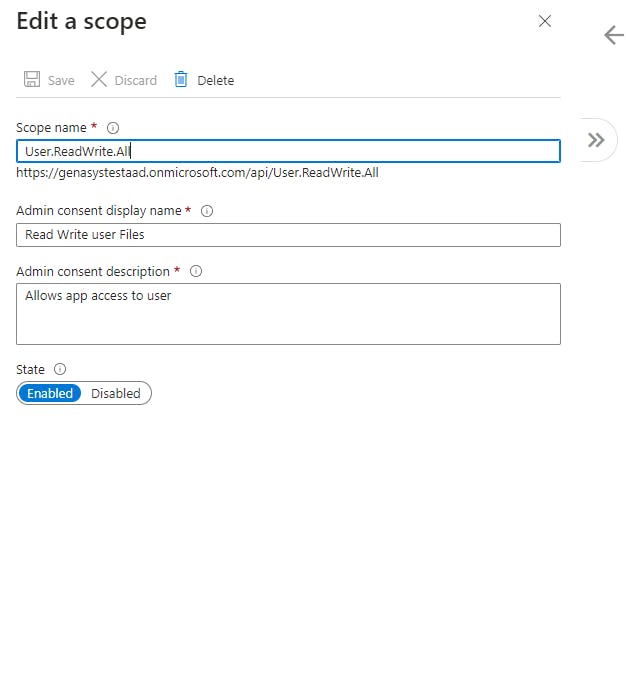Click the Edit a scope heading
Viewport: 626px width, 673px height.
point(82,21)
